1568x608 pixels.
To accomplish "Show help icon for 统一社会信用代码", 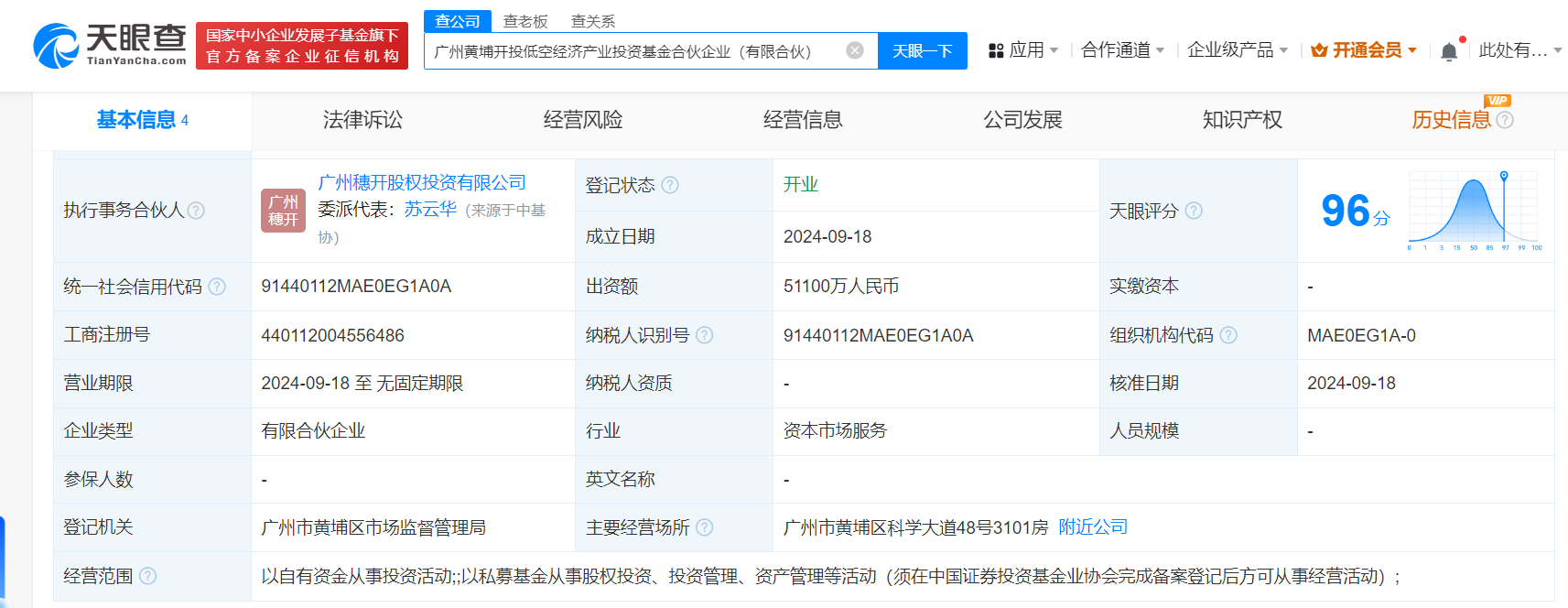I will coord(217,287).
